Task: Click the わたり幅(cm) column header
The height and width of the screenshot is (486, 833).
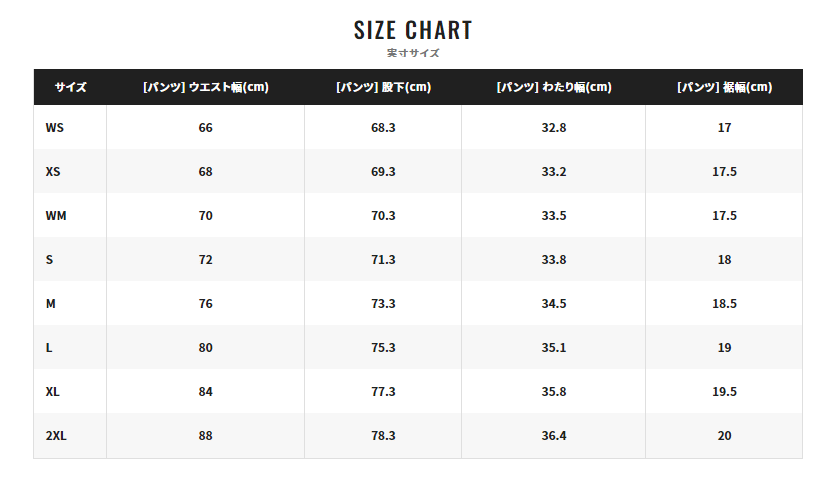Action: point(554,87)
